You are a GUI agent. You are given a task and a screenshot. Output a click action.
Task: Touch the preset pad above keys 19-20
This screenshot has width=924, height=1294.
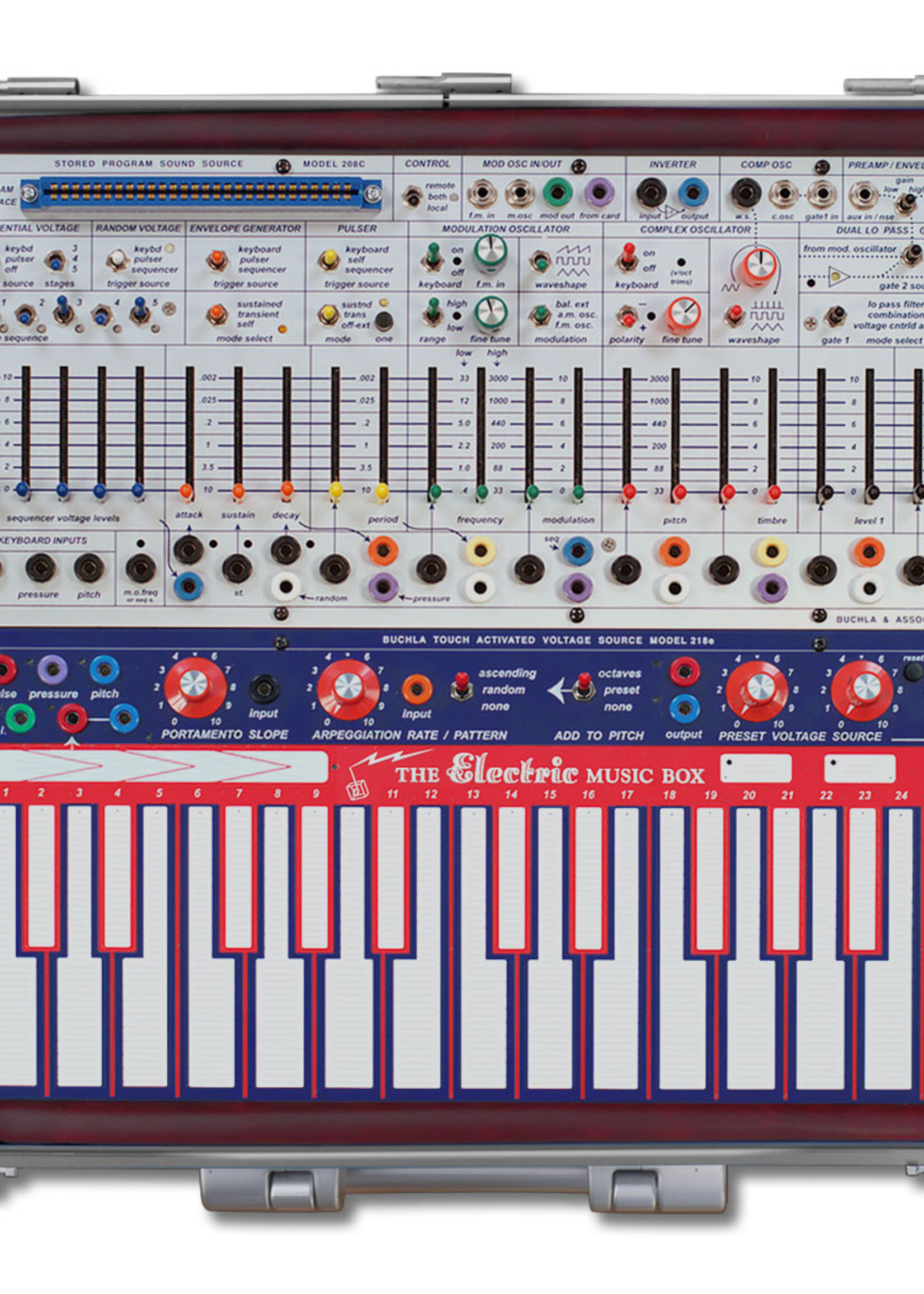pos(756,768)
